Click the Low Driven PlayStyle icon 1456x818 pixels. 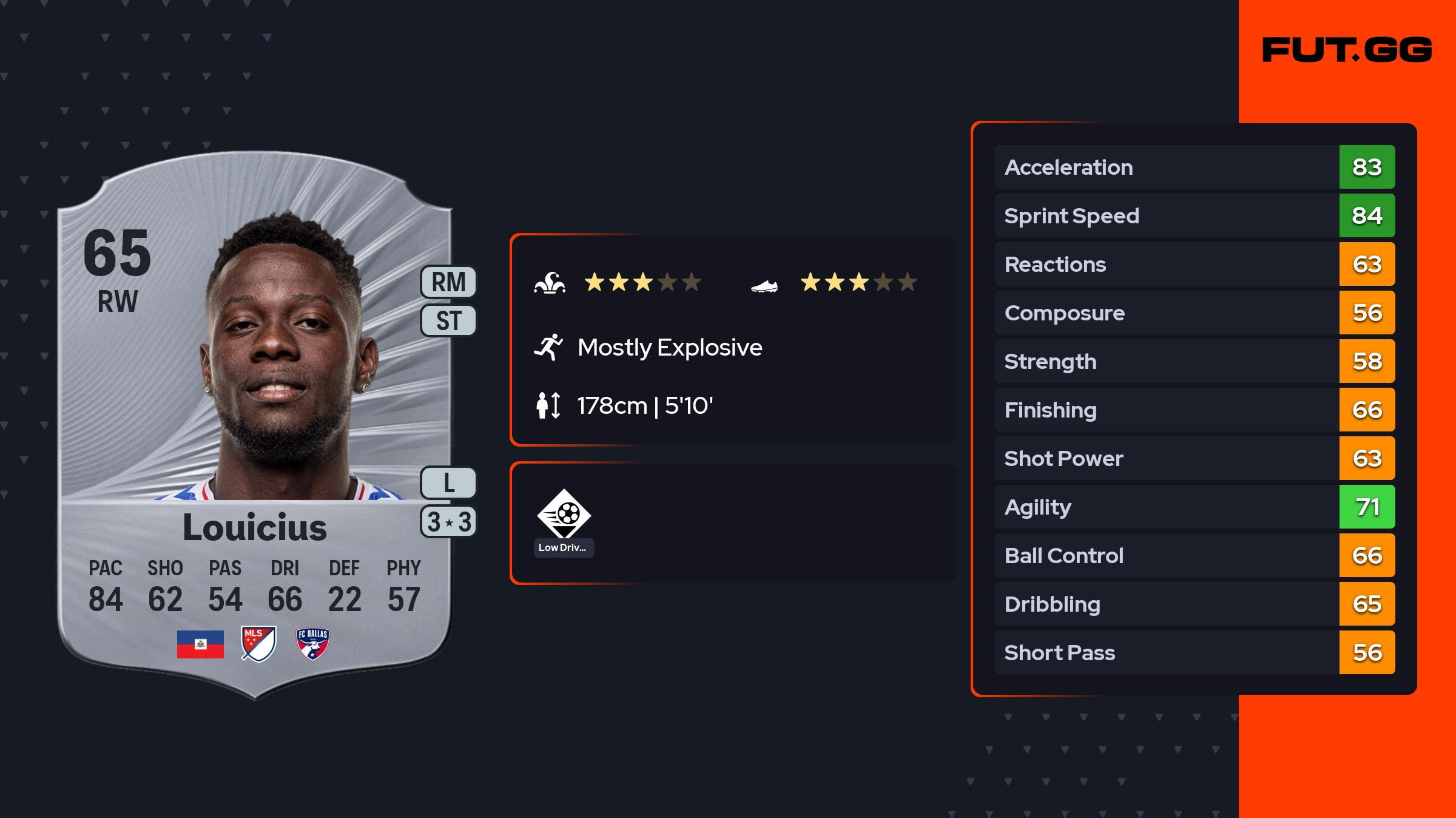pyautogui.click(x=564, y=514)
